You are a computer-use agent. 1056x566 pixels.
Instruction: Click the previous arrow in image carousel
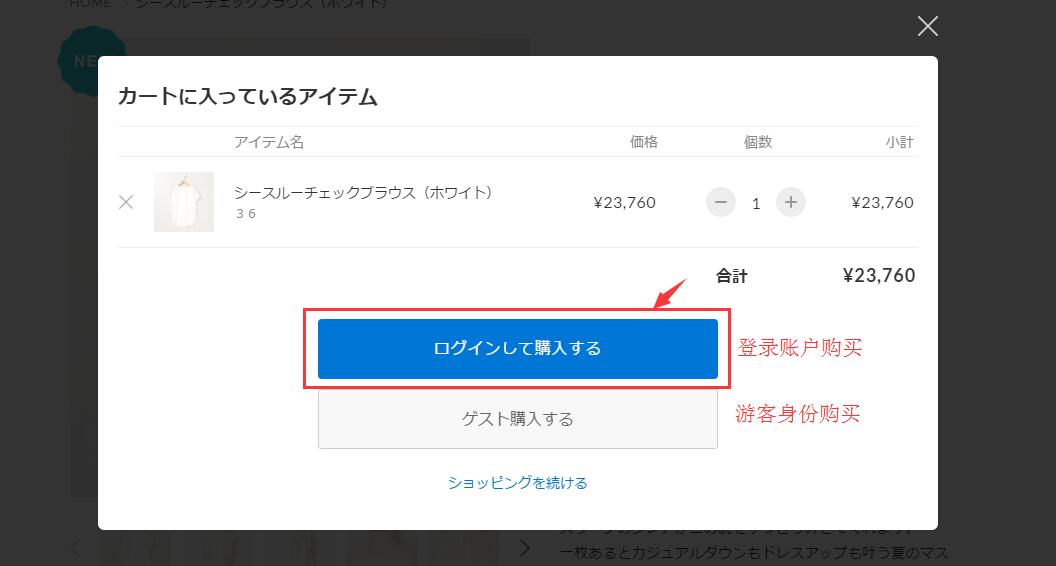(x=78, y=547)
